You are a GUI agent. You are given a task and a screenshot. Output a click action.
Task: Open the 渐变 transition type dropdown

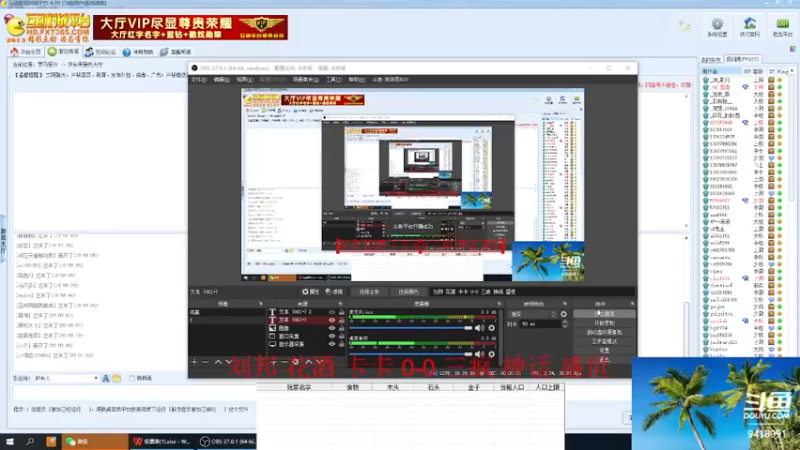pyautogui.click(x=532, y=314)
